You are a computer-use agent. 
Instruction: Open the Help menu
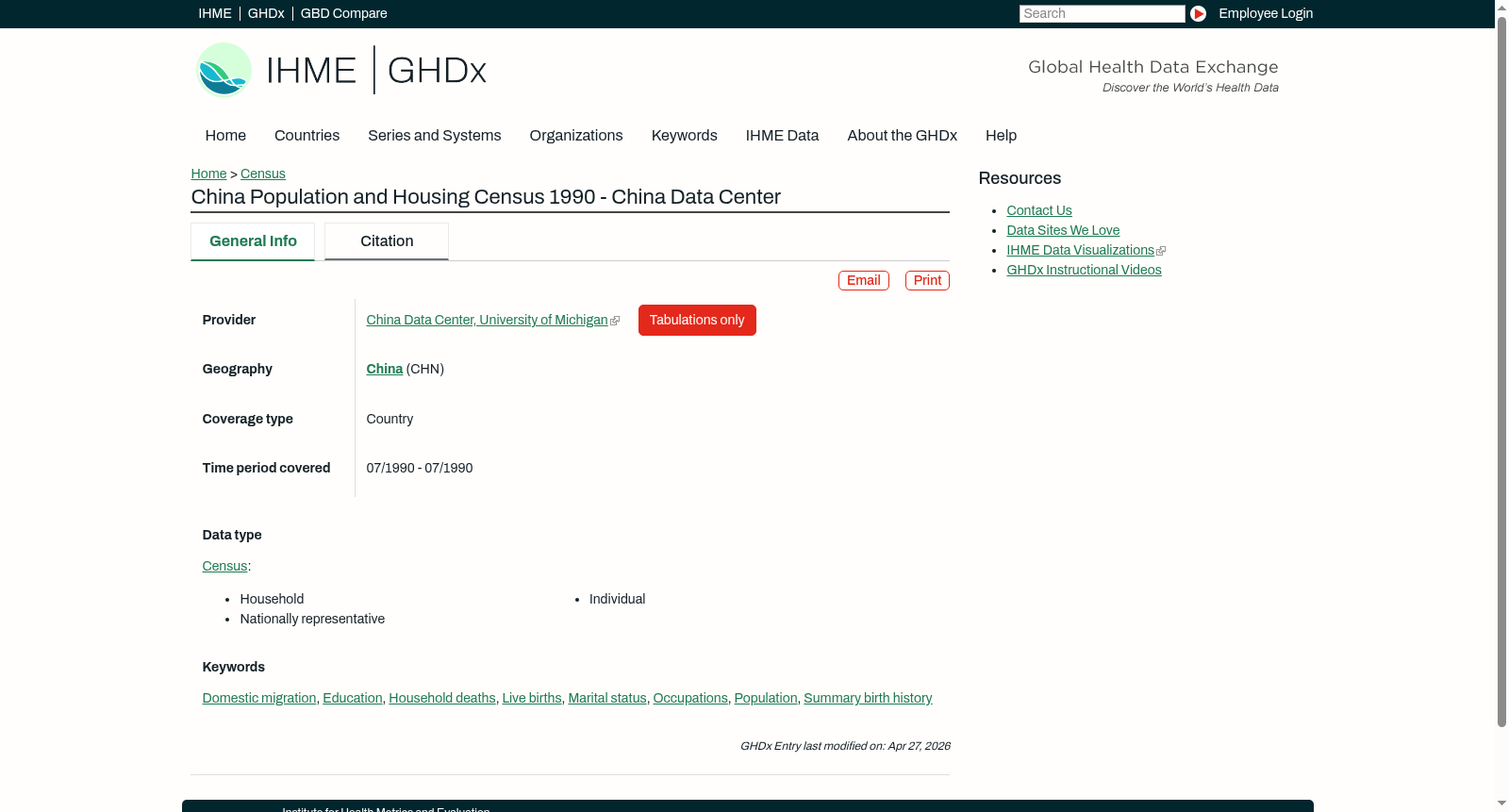click(1001, 136)
